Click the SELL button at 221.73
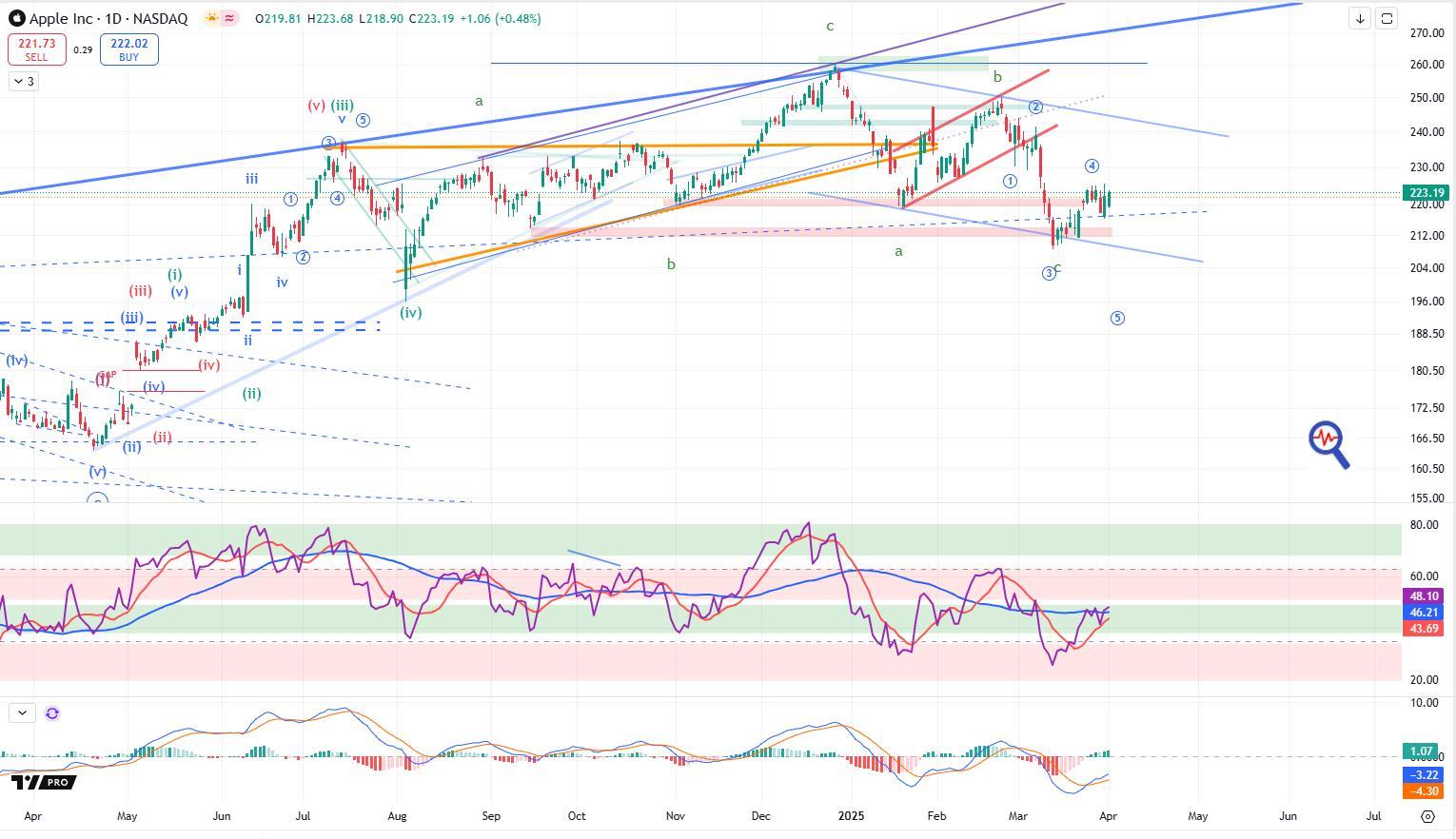The height and width of the screenshot is (839, 1456). 36,49
